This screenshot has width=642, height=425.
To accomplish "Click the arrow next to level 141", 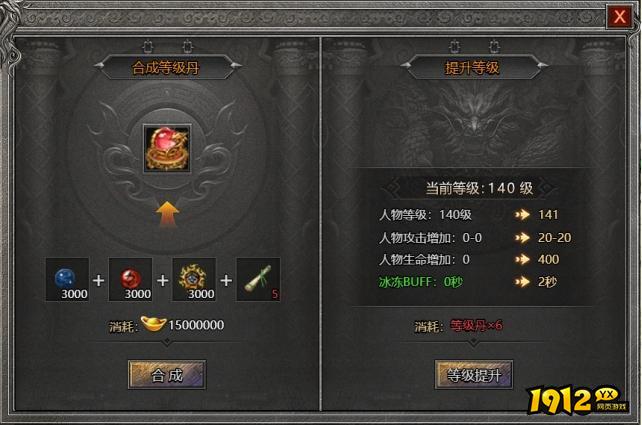I will [x=522, y=215].
